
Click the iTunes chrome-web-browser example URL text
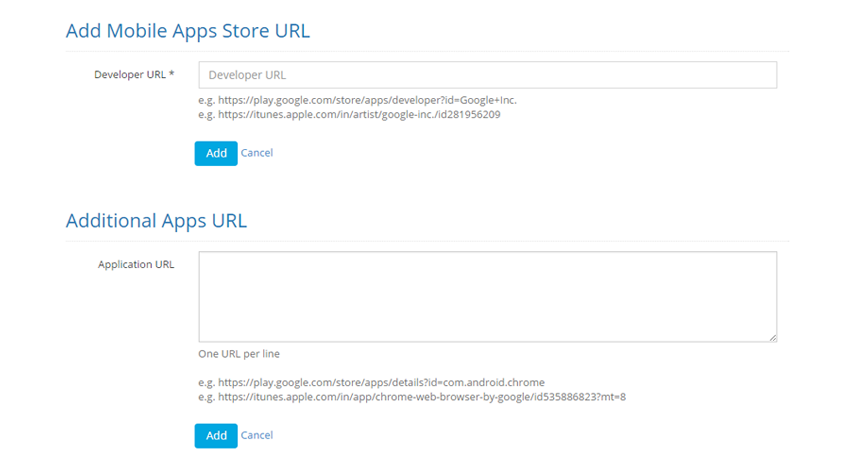pyautogui.click(x=411, y=397)
